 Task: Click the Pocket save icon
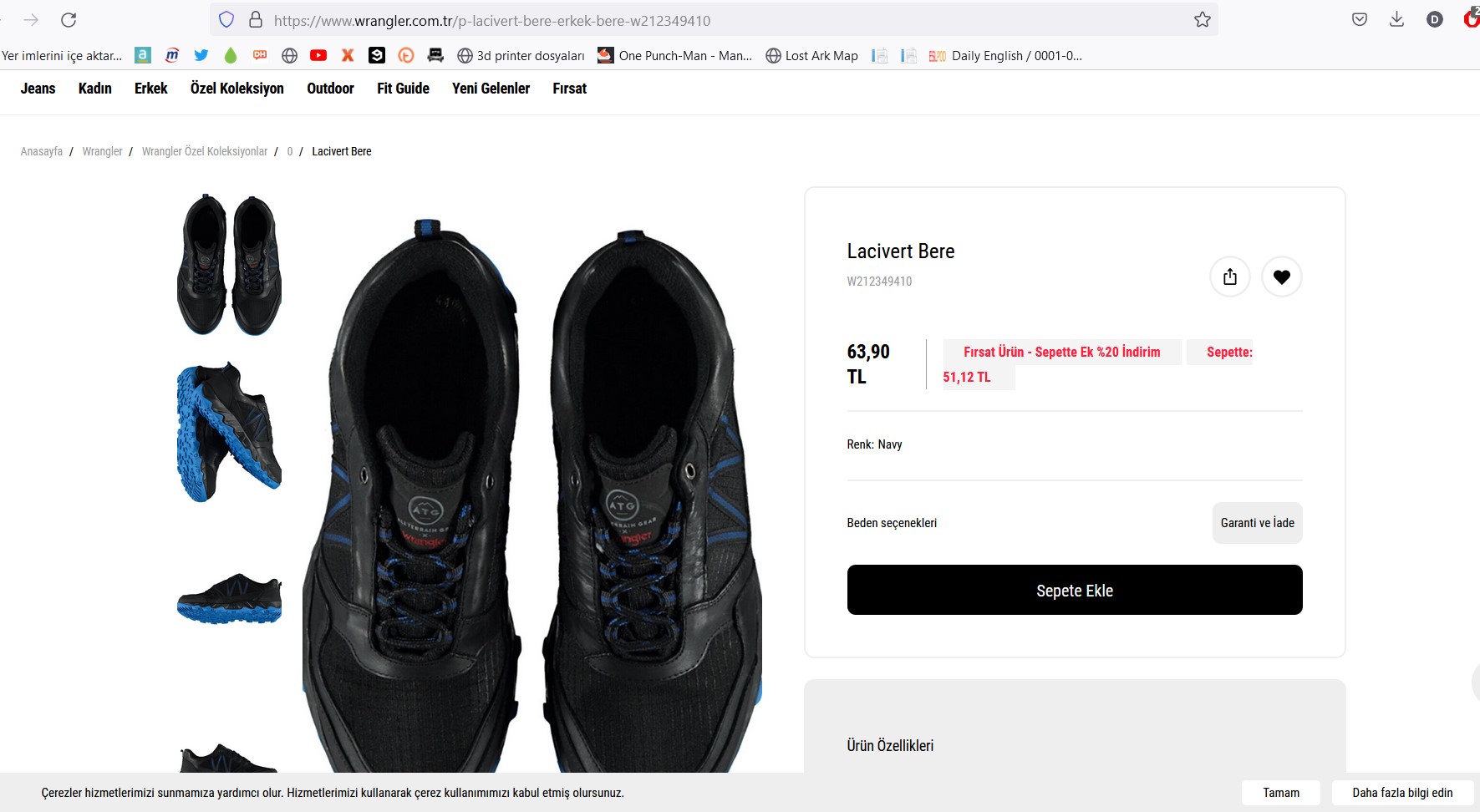click(1360, 20)
